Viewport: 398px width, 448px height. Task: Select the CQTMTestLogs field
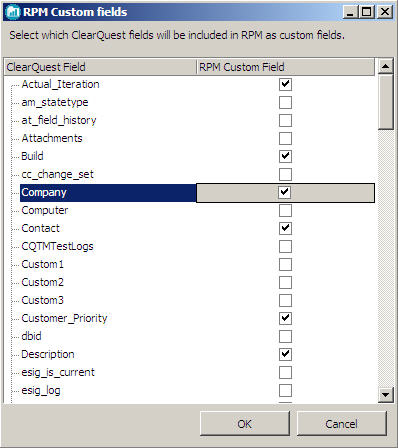[x=57, y=246]
